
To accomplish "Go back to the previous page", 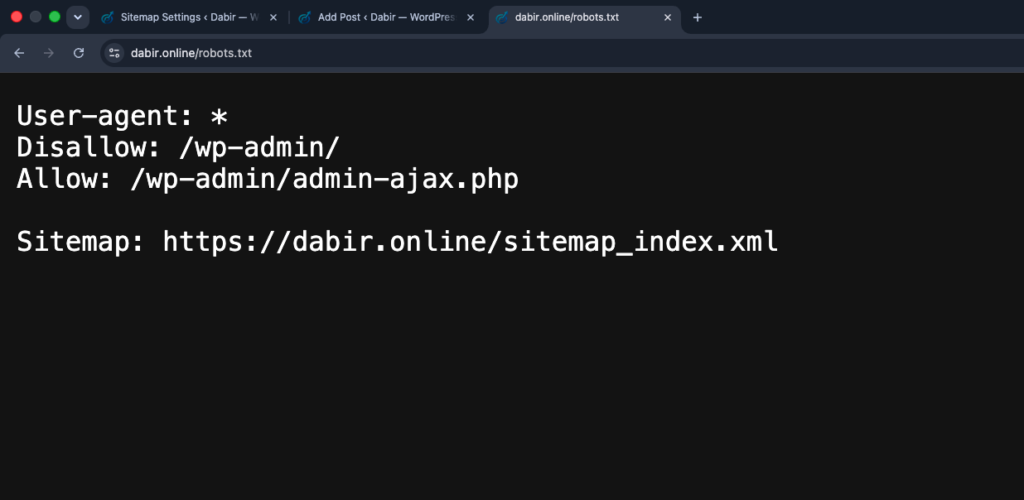I will point(19,53).
